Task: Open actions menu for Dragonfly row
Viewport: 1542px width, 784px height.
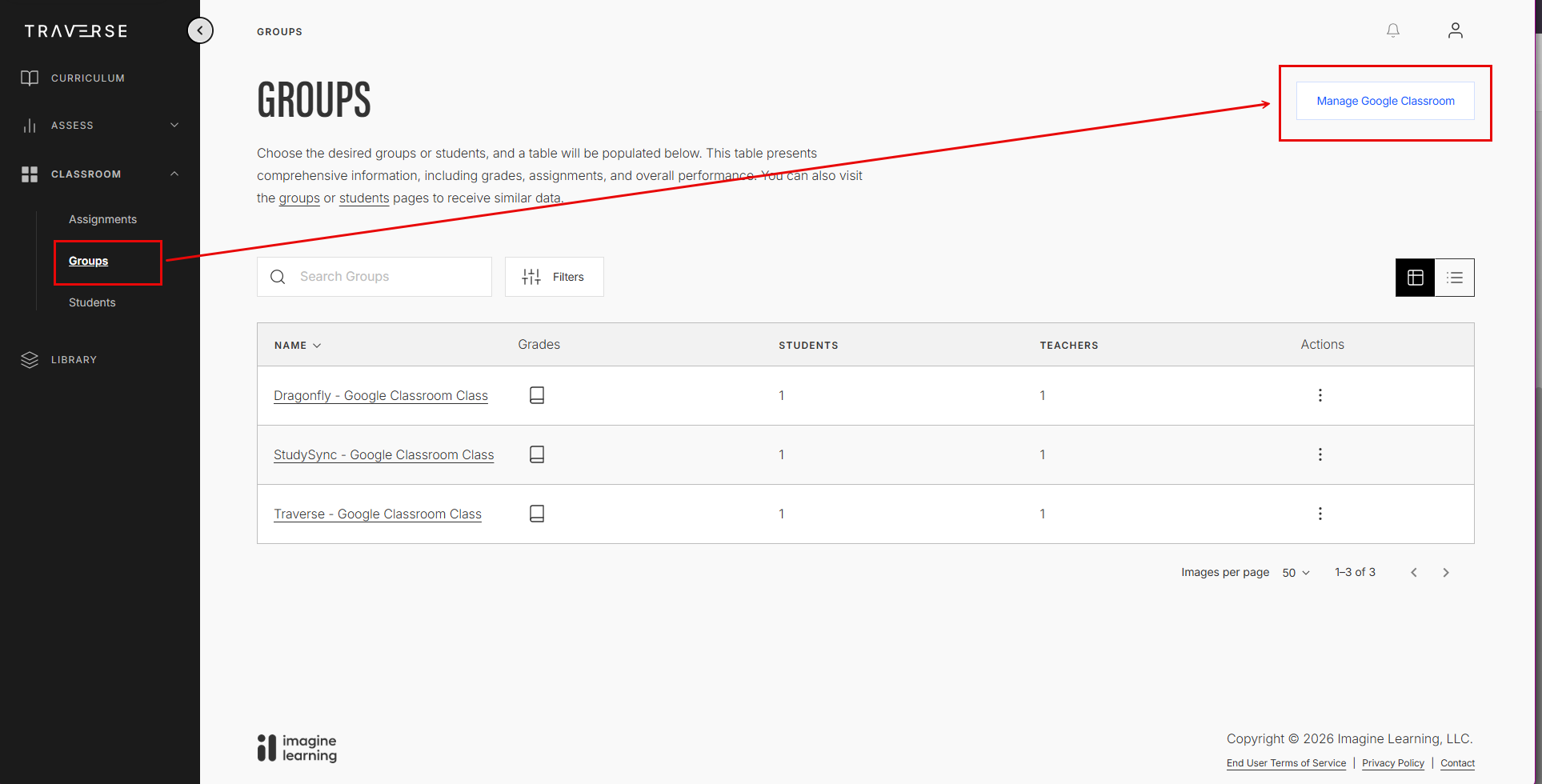Action: click(x=1320, y=395)
